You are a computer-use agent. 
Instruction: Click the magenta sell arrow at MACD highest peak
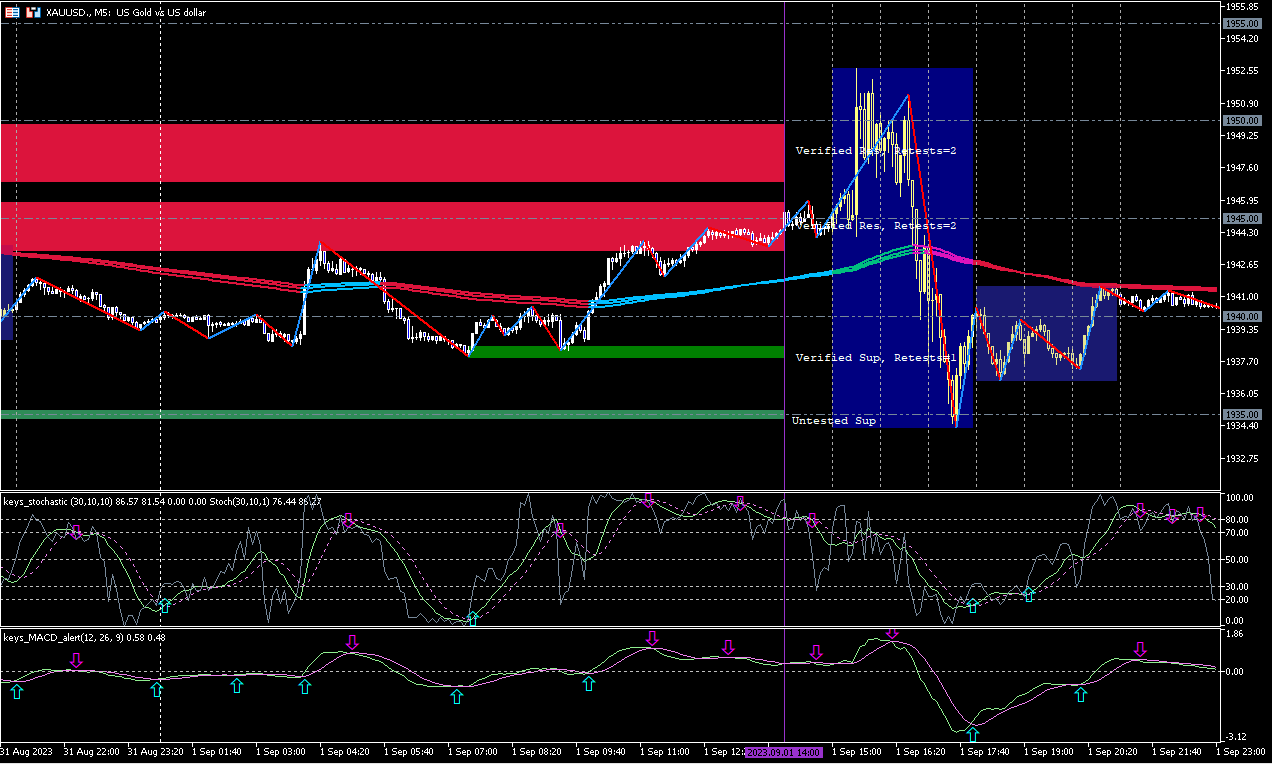[x=892, y=632]
